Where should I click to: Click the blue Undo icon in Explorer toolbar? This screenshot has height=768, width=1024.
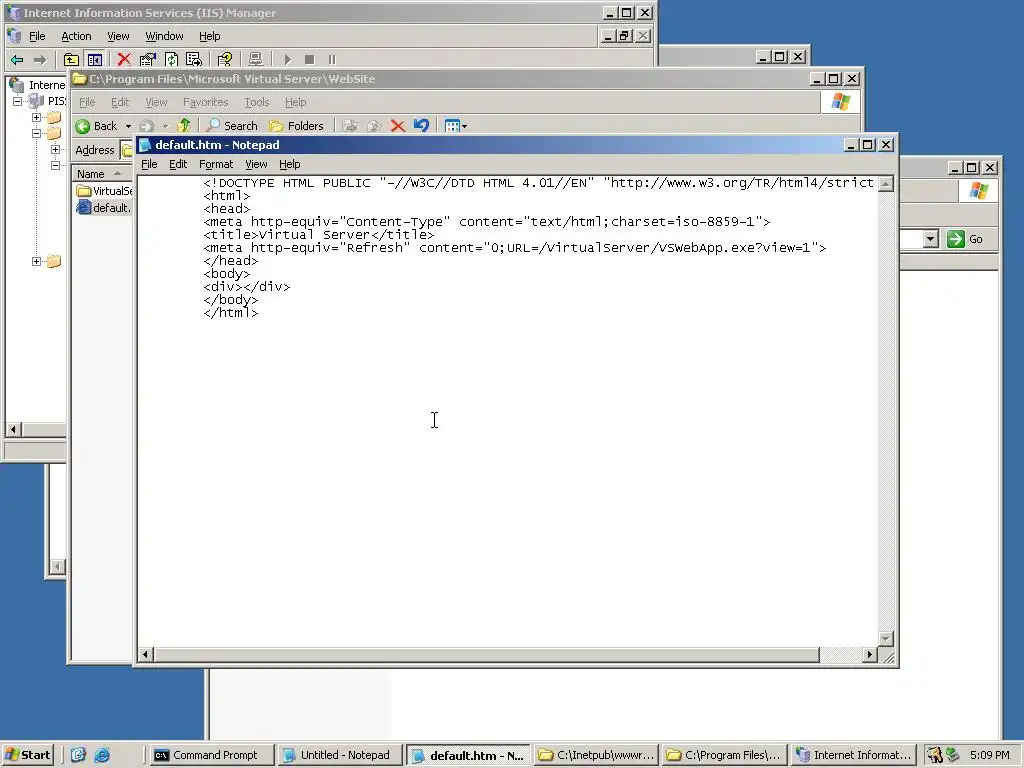point(421,125)
